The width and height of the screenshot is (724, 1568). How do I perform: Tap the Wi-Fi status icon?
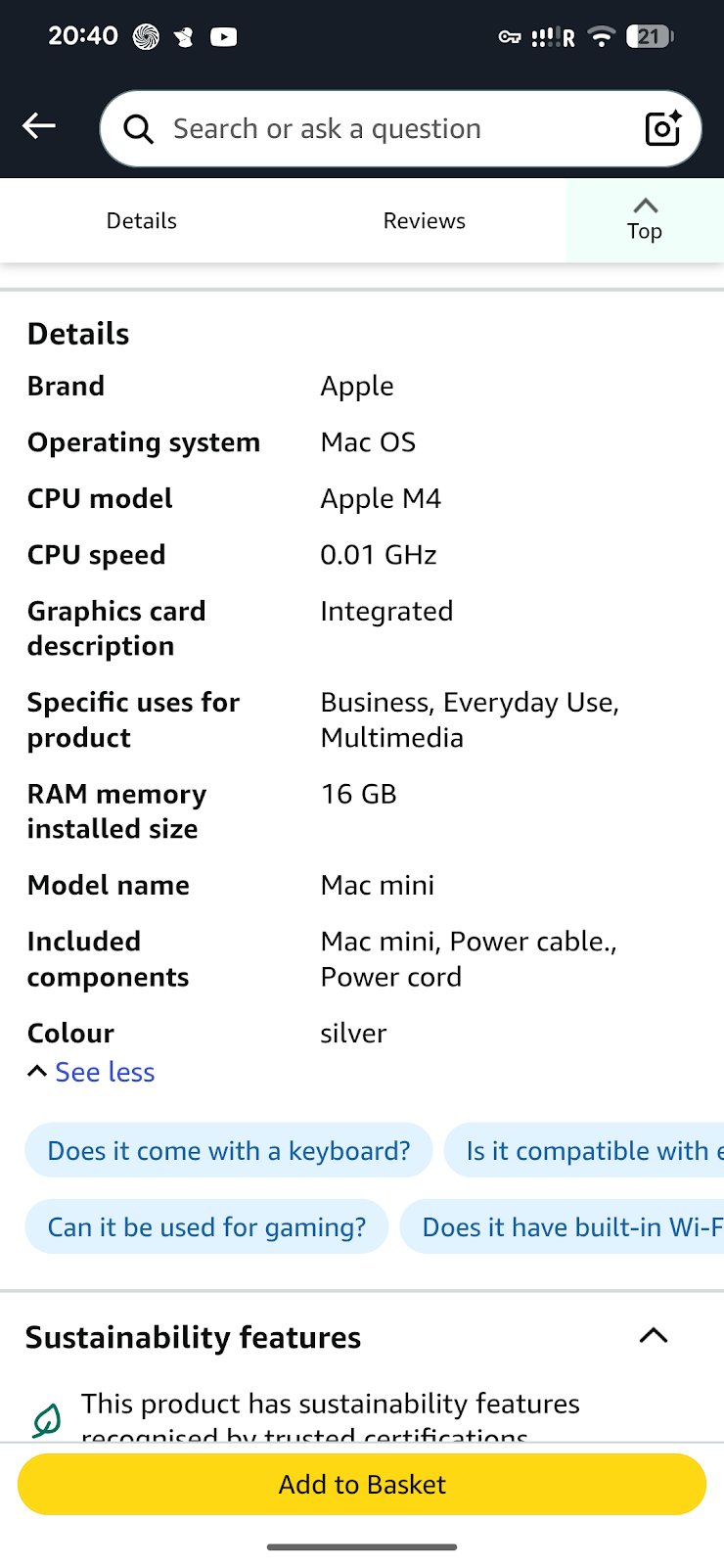coord(601,37)
